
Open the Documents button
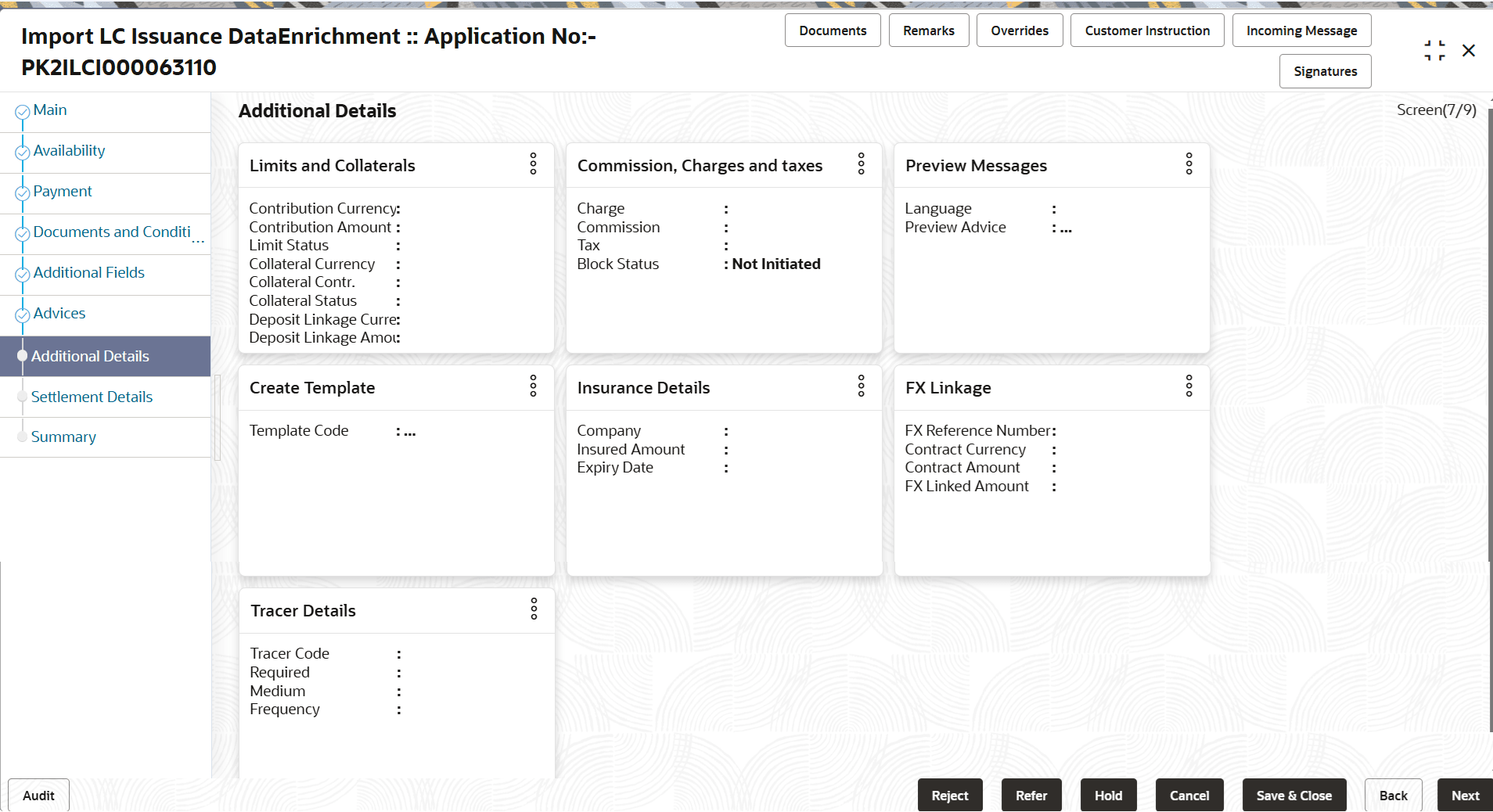[x=833, y=31]
